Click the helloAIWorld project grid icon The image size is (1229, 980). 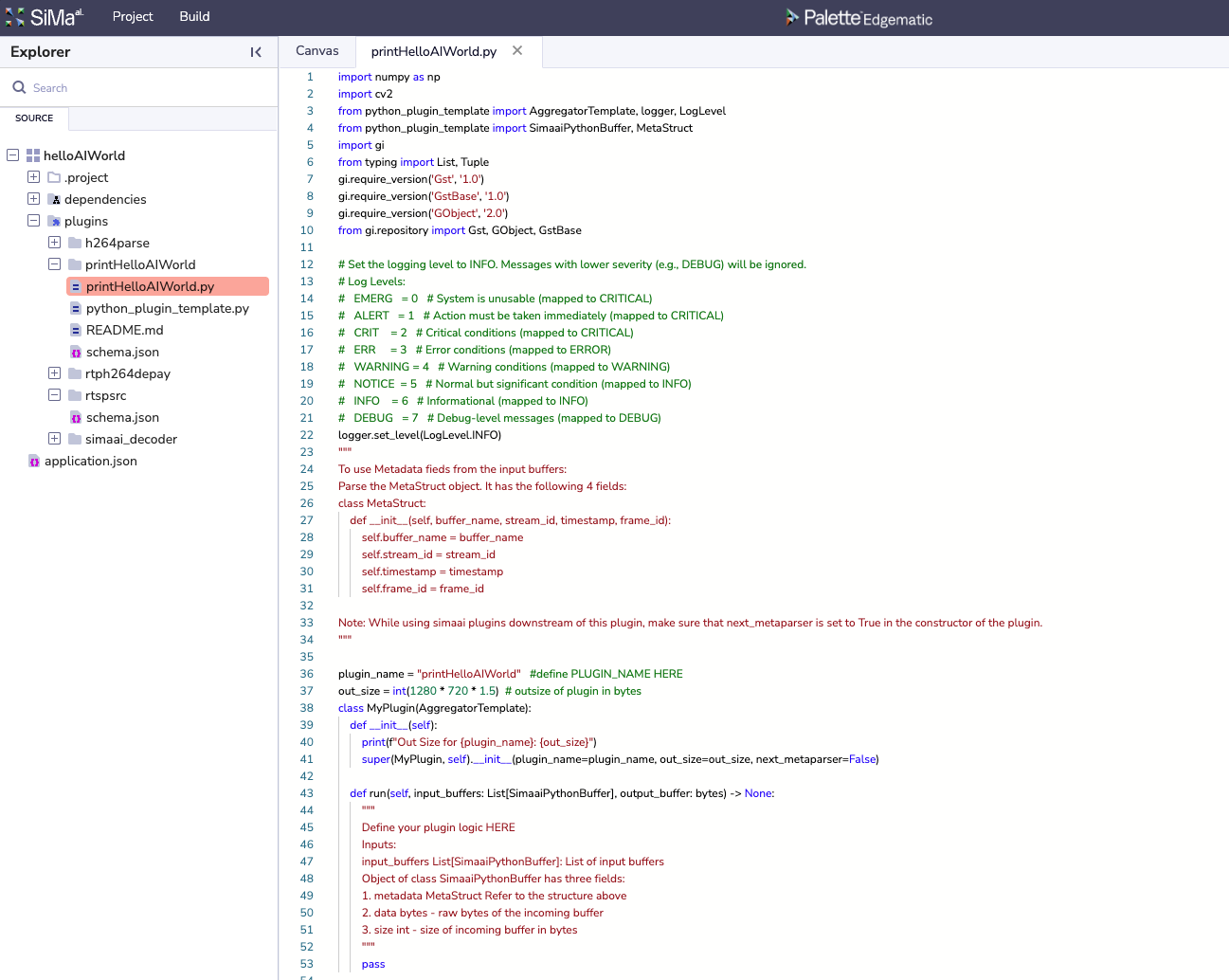[x=33, y=155]
